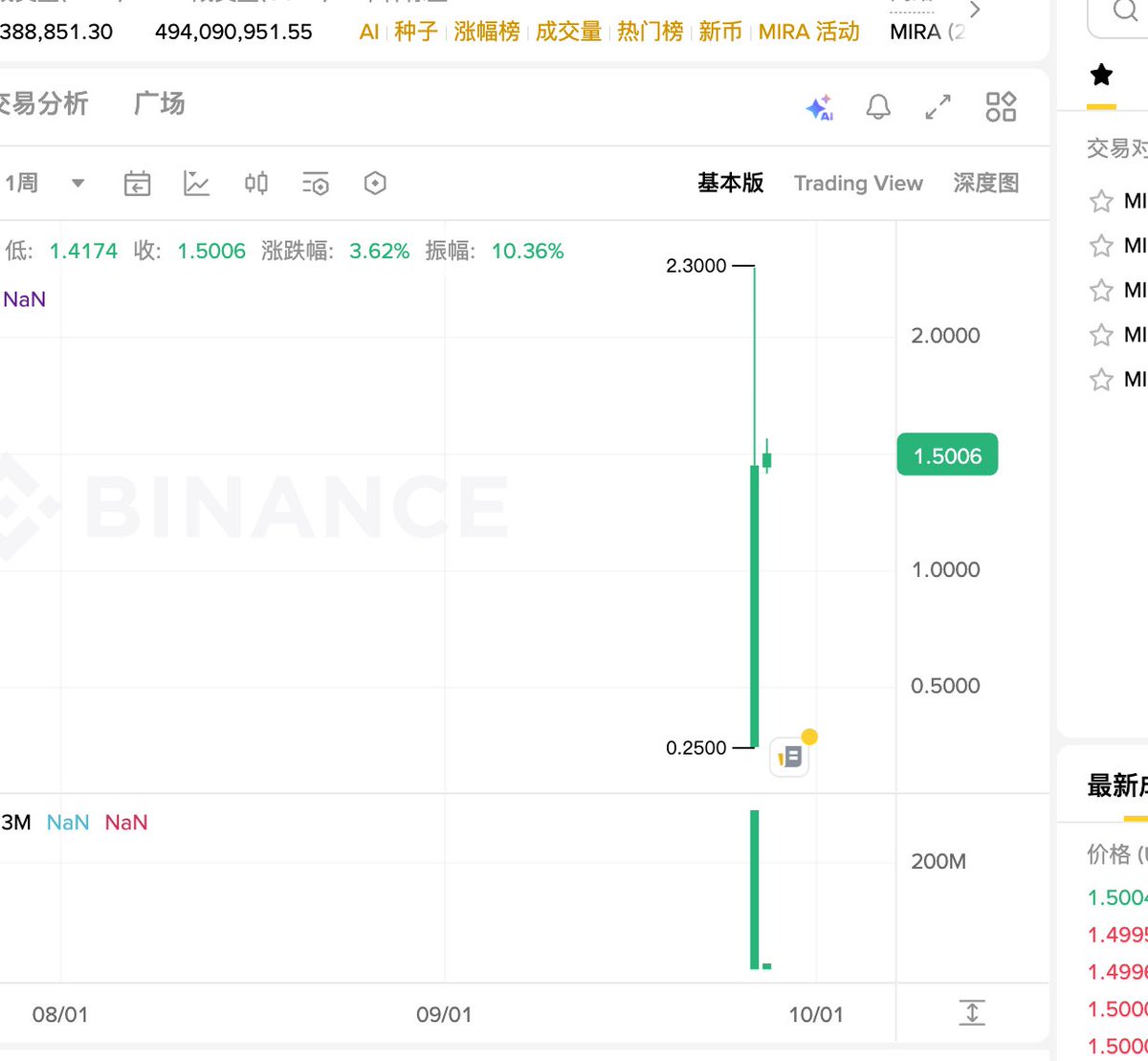
Task: Open the 广场 tab
Action: pos(160,103)
